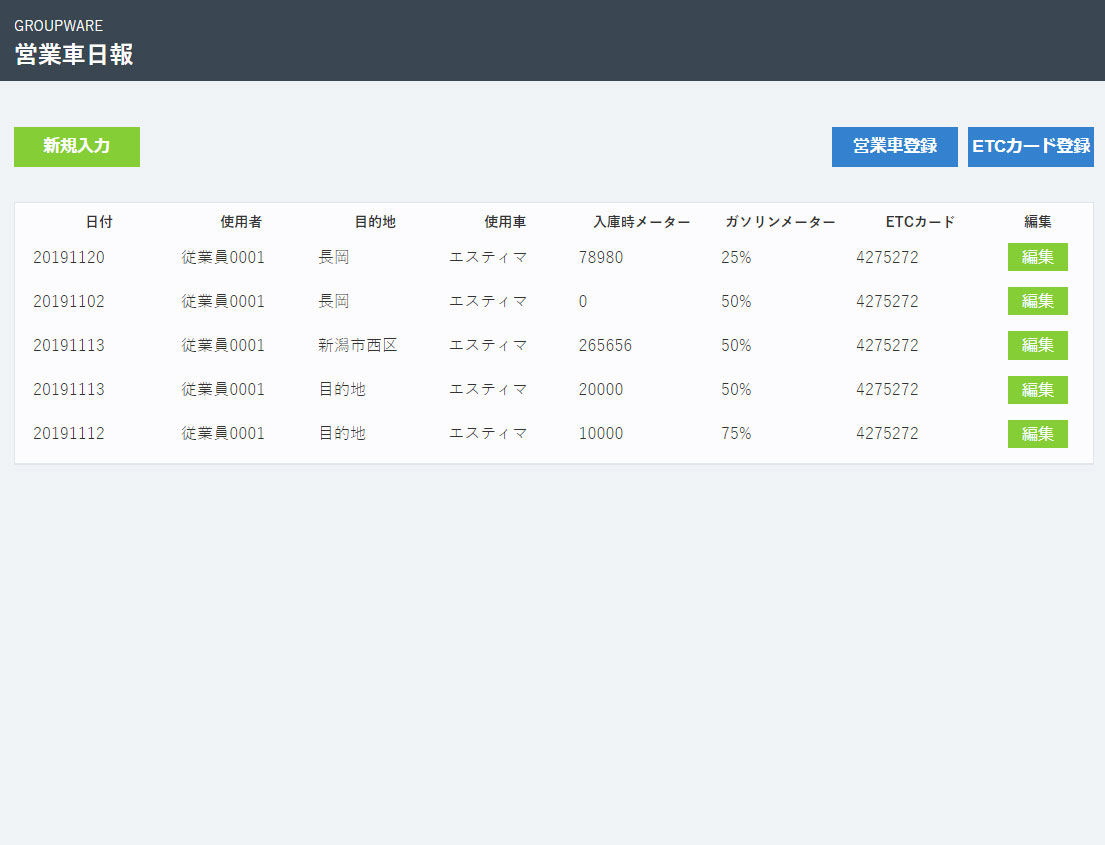Screen dimensions: 1105x845
Task: Click the ガソリンメーター column header
Action: [780, 222]
